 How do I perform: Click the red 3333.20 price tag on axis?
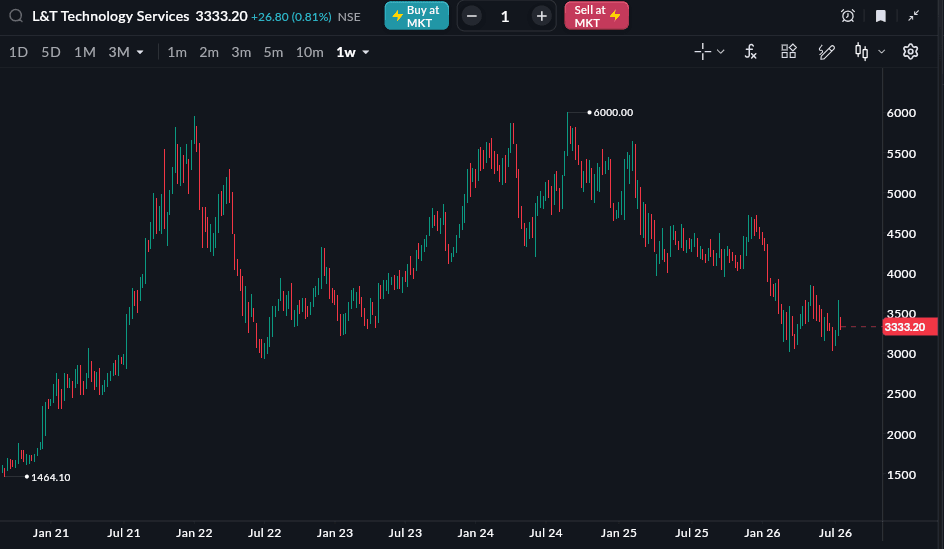point(910,327)
